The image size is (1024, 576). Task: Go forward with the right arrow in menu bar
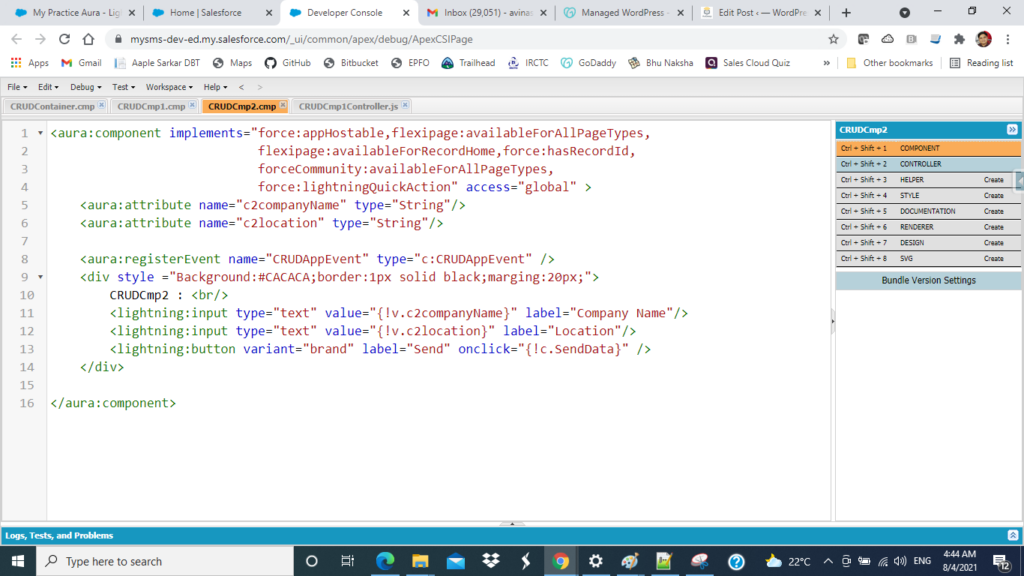tap(260, 87)
